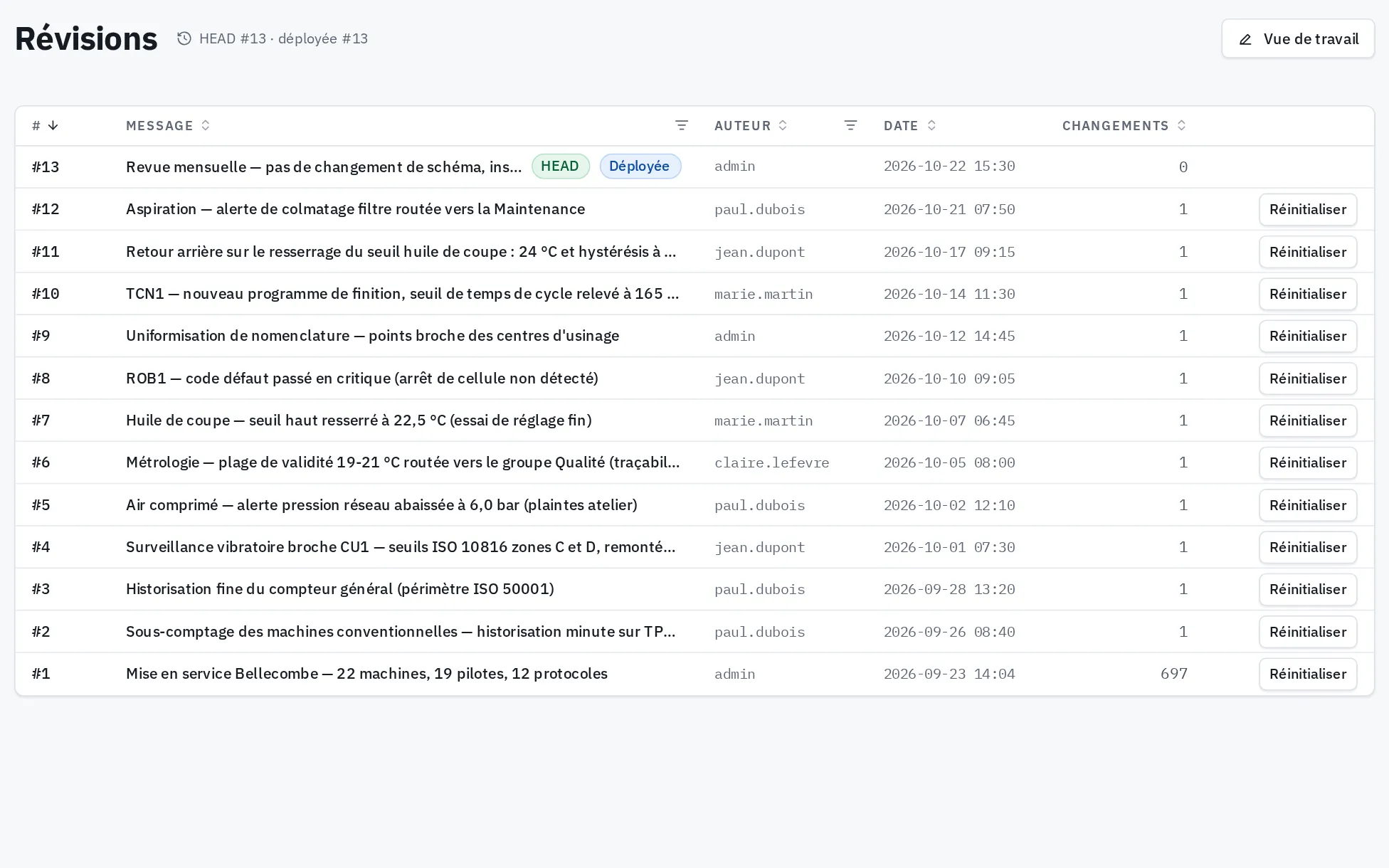Click revision number #6
Screen dimensions: 1389x868
click(x=41, y=462)
